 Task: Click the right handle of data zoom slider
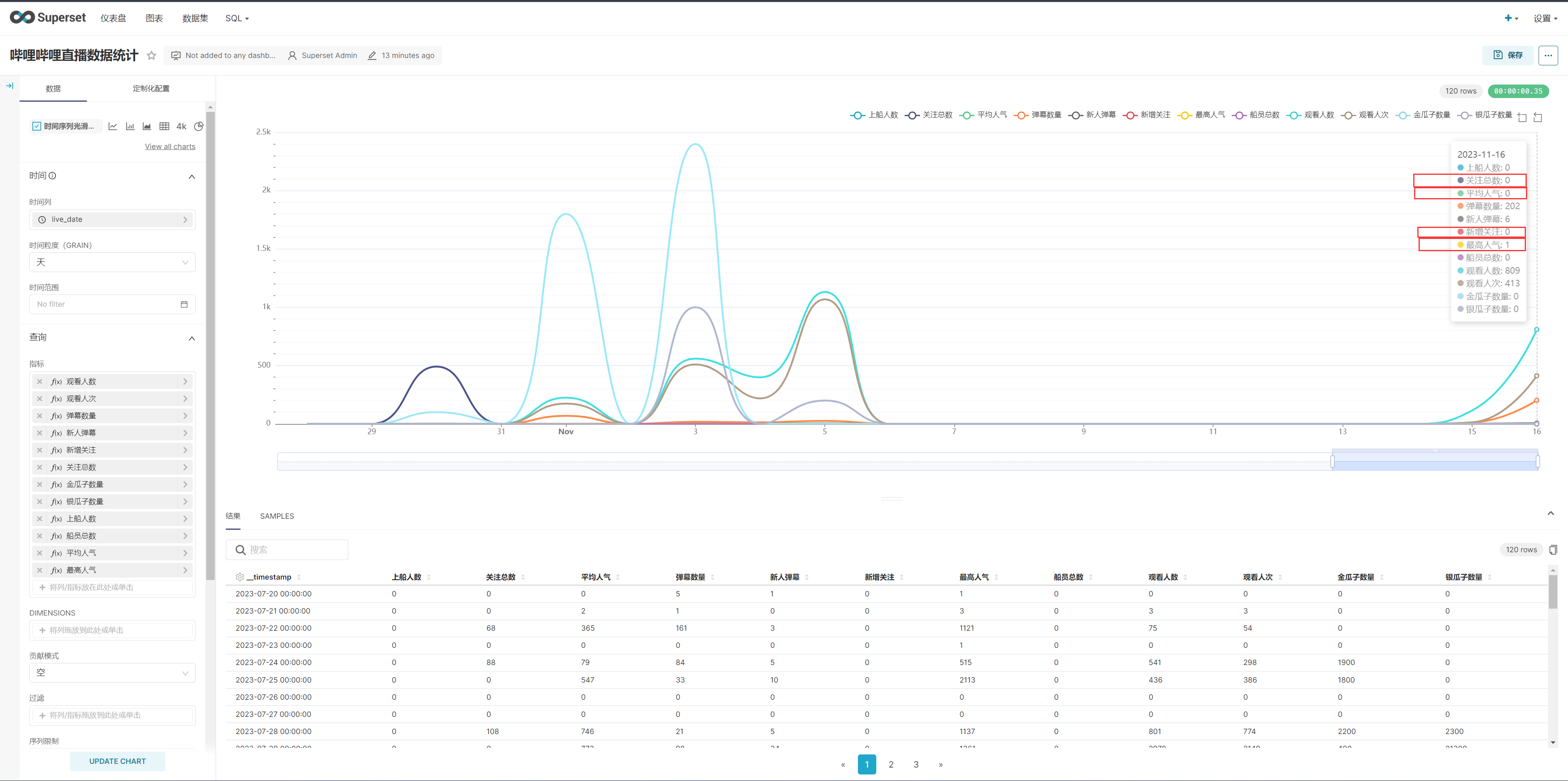point(1537,462)
